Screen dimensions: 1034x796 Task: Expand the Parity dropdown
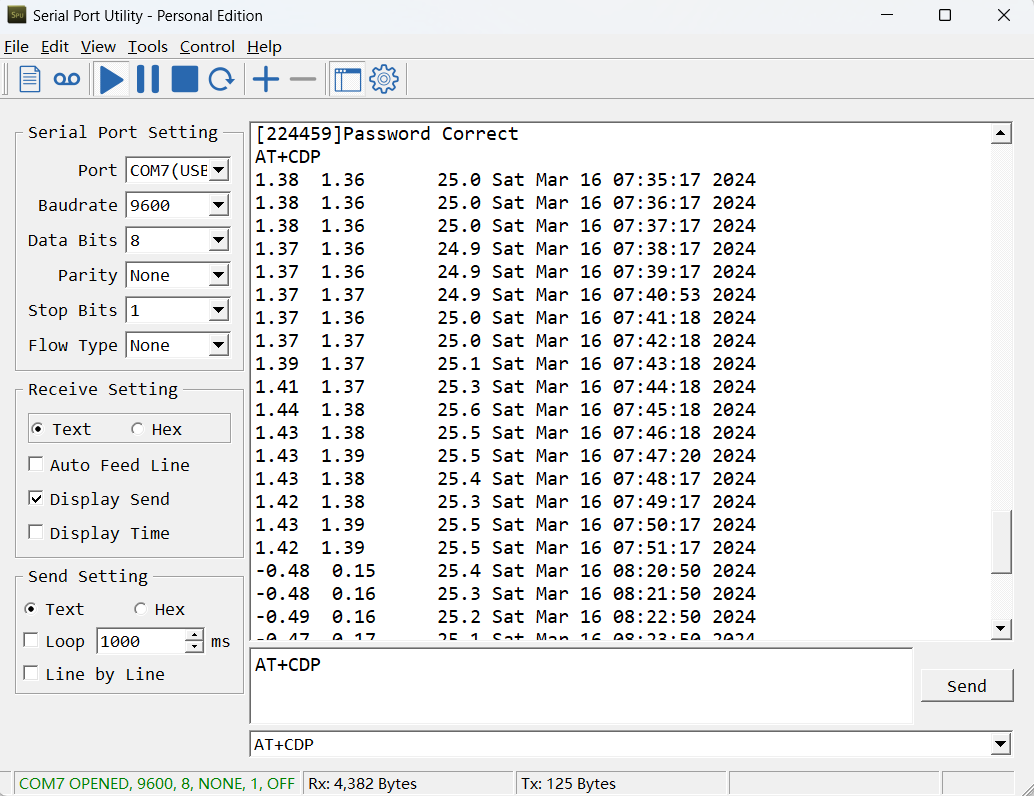coord(219,275)
